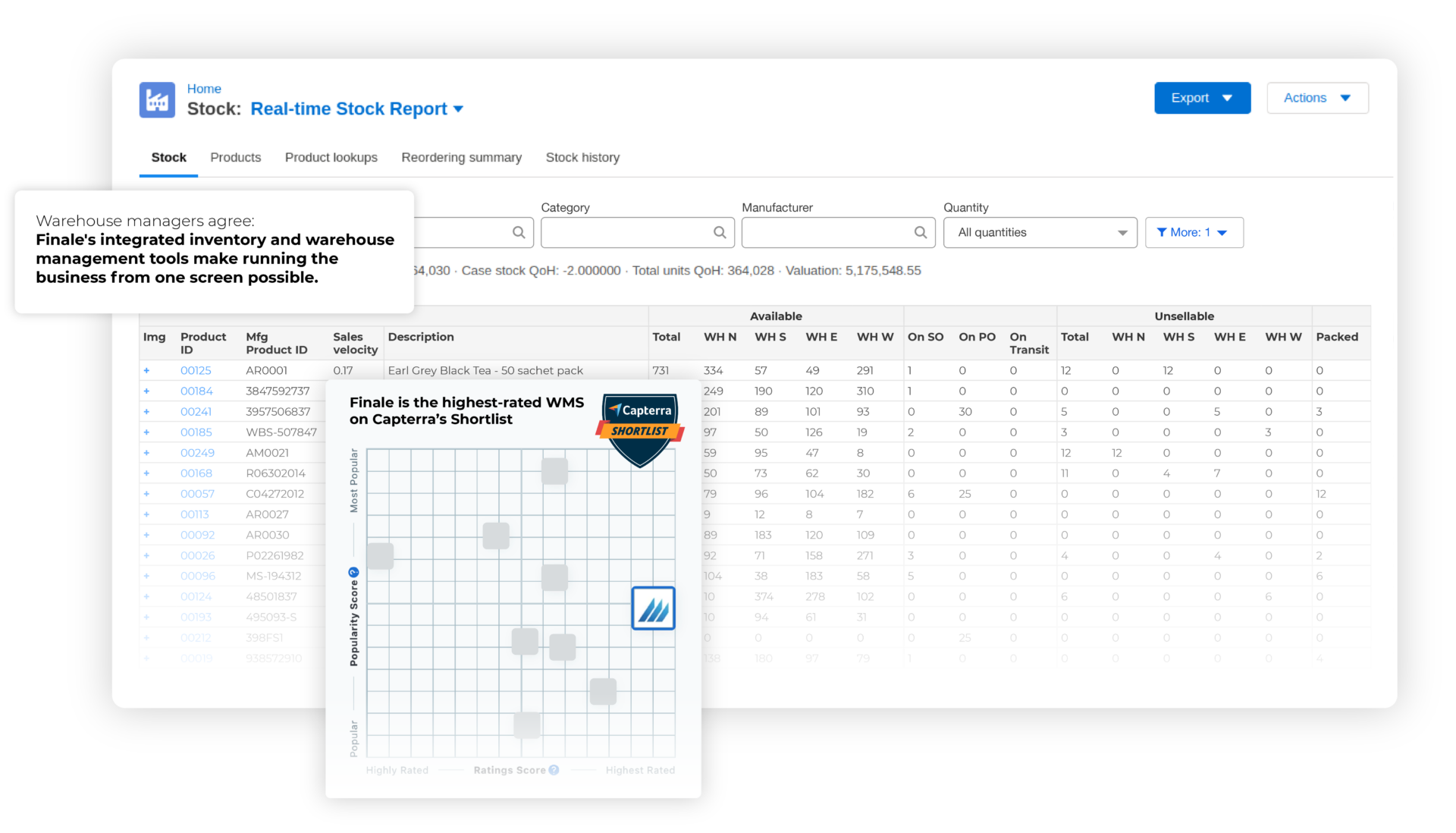The image size is (1456, 833).
Task: Click the Popularity Score help icon
Action: coord(353,572)
